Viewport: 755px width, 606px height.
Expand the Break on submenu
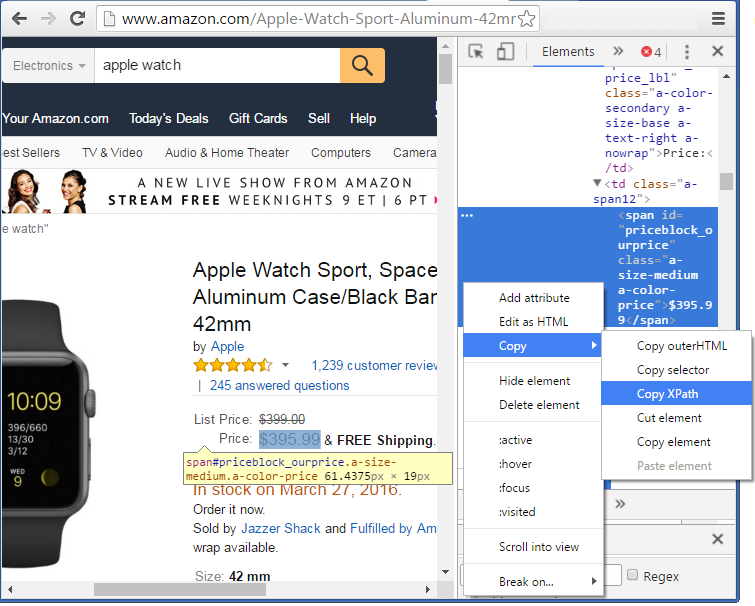(x=533, y=581)
